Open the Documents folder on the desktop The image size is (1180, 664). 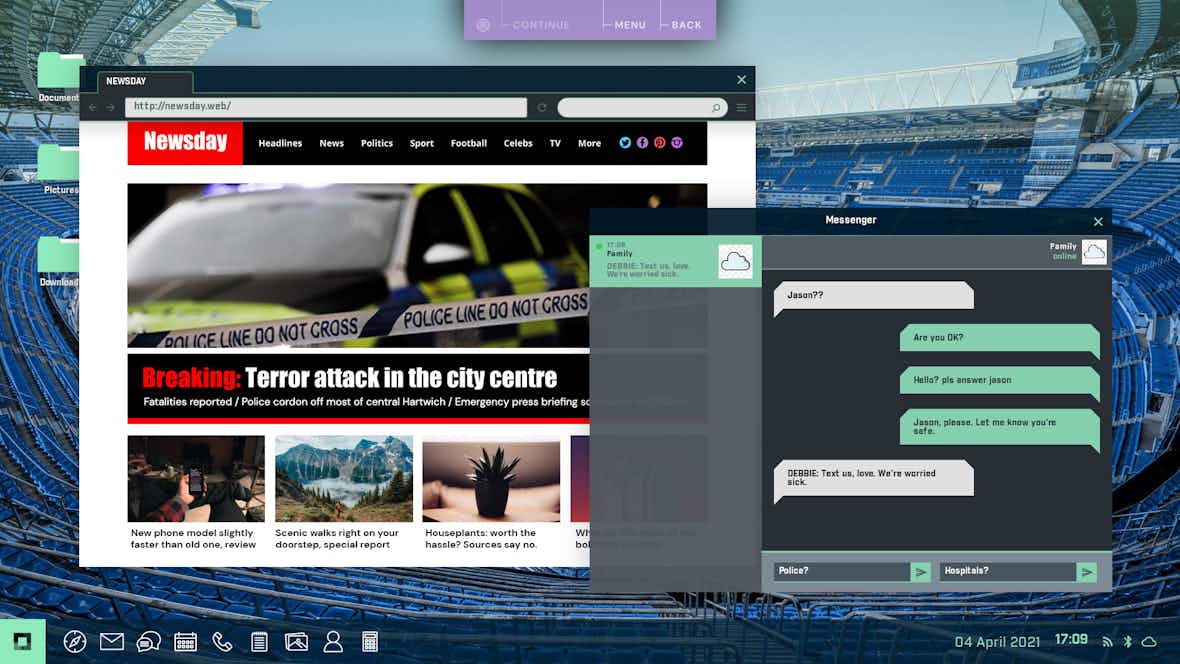click(59, 77)
